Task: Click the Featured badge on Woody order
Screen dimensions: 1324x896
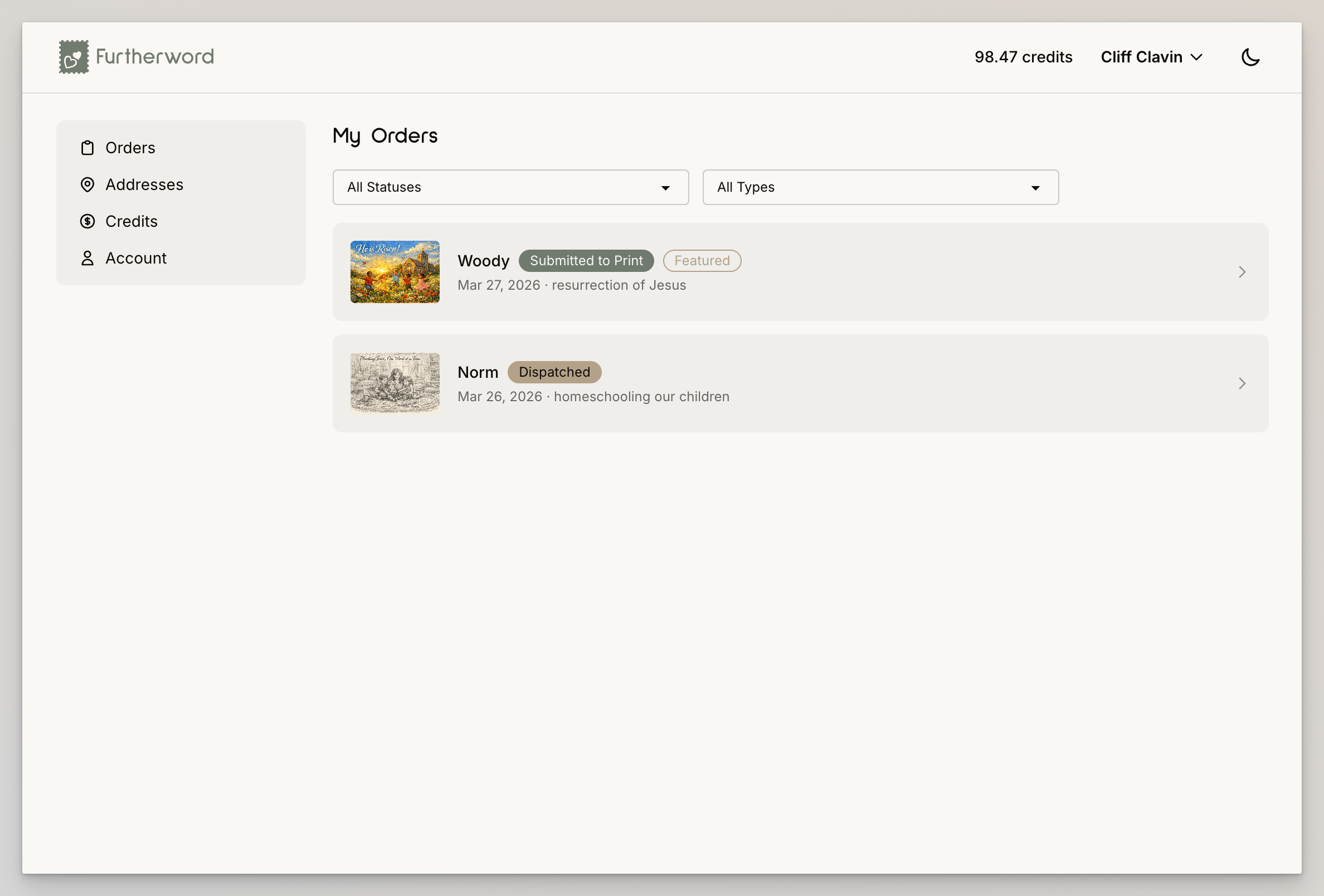Action: tap(702, 261)
